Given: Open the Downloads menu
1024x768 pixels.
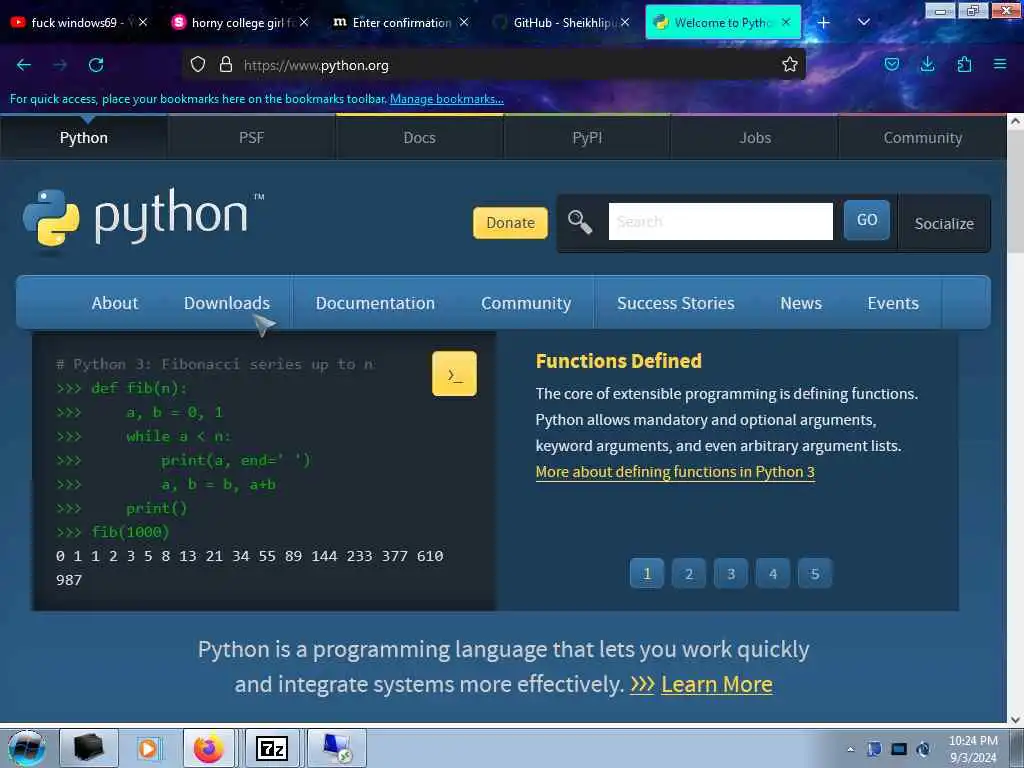Looking at the screenshot, I should (x=227, y=303).
